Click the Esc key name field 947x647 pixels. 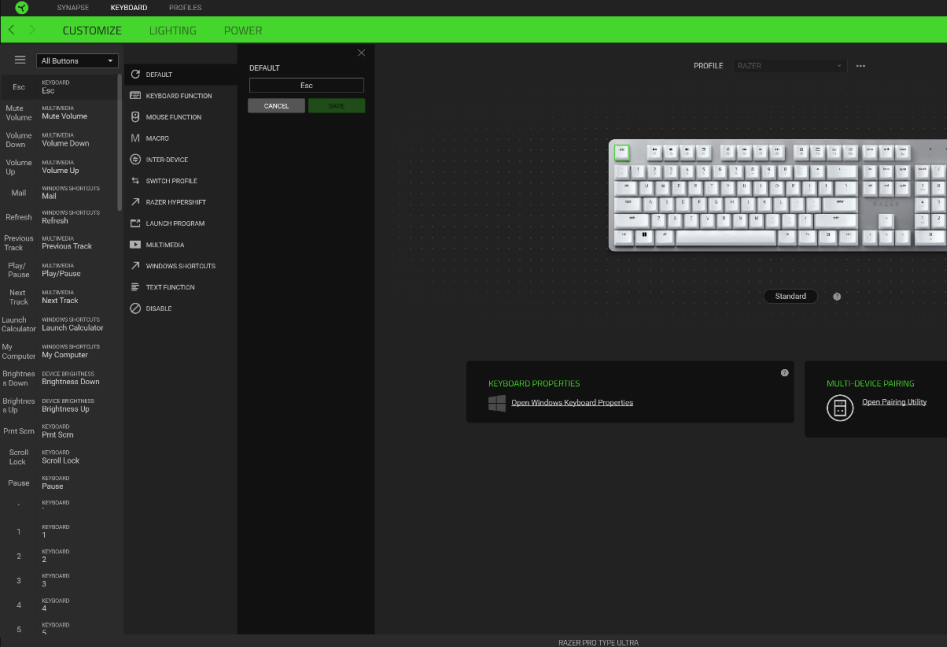306,85
